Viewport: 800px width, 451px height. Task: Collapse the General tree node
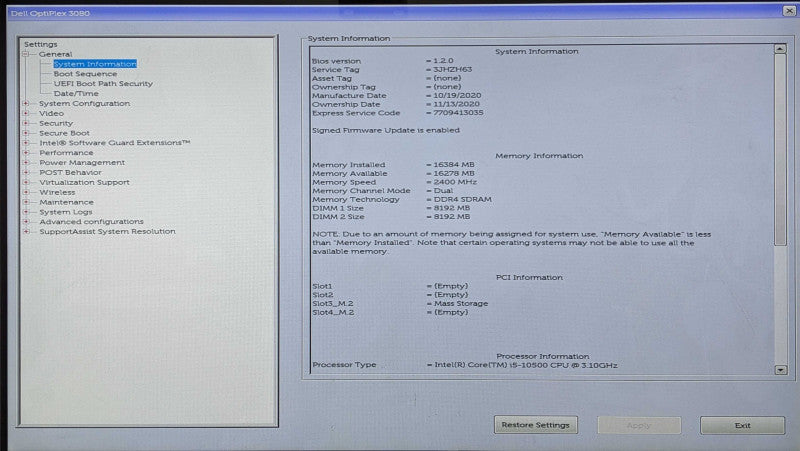26,54
